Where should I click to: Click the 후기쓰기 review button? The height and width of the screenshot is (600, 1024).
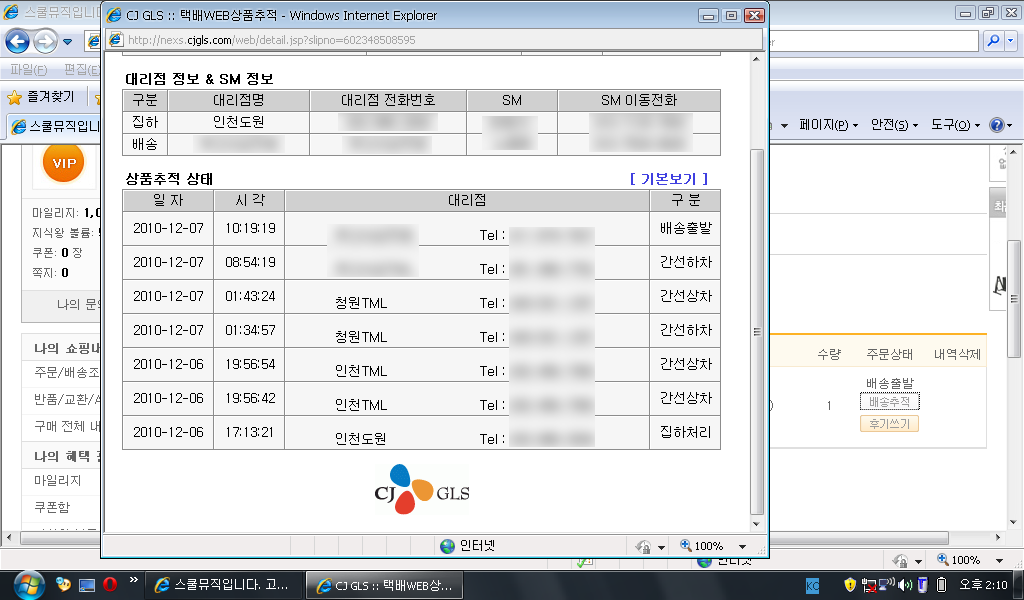click(889, 424)
